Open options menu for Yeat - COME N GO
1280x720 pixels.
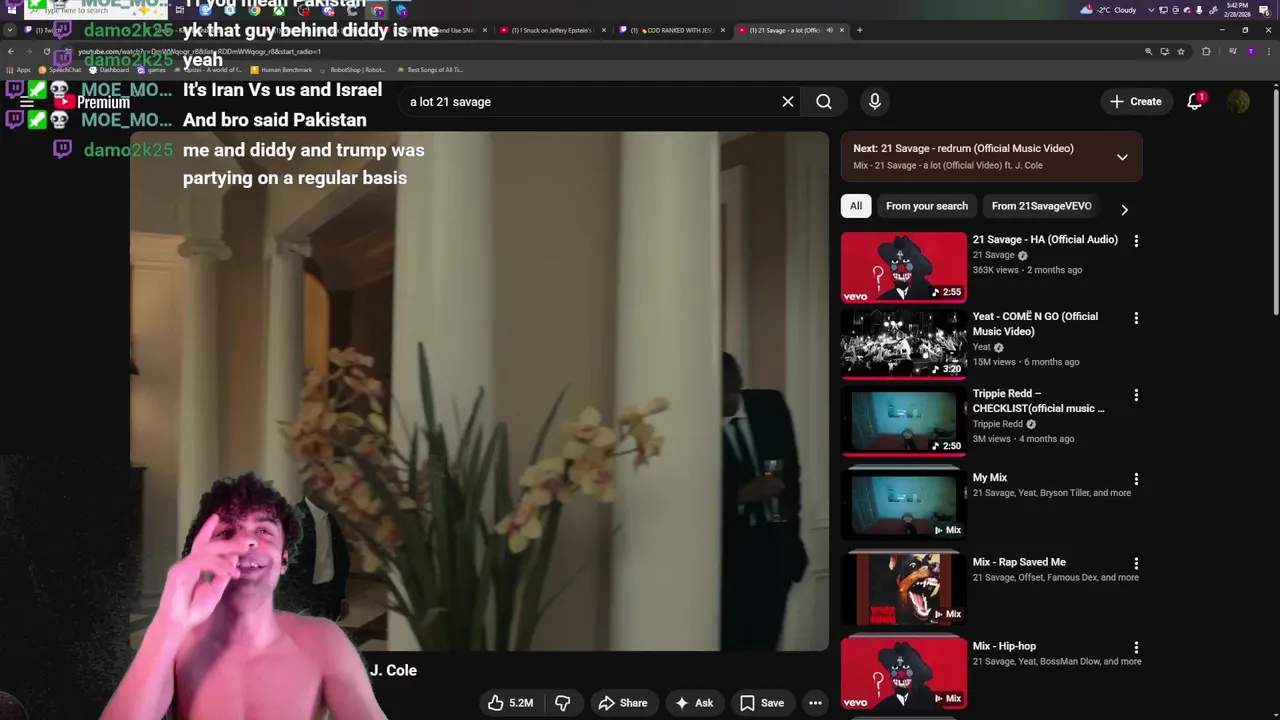click(1136, 318)
